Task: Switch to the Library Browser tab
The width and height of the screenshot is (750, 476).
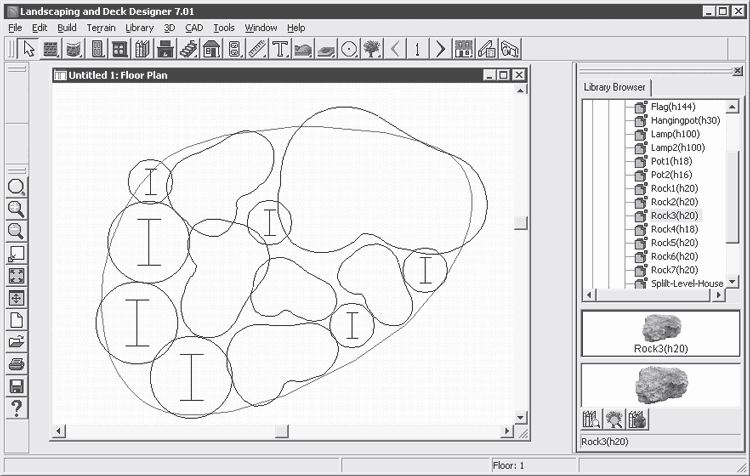Action: click(616, 87)
